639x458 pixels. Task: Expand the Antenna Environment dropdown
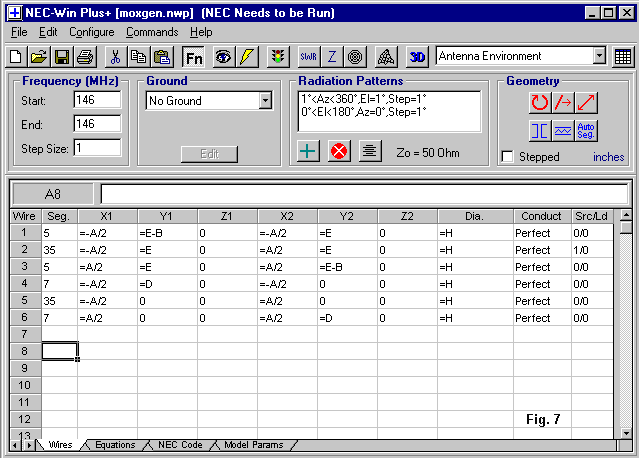(599, 57)
